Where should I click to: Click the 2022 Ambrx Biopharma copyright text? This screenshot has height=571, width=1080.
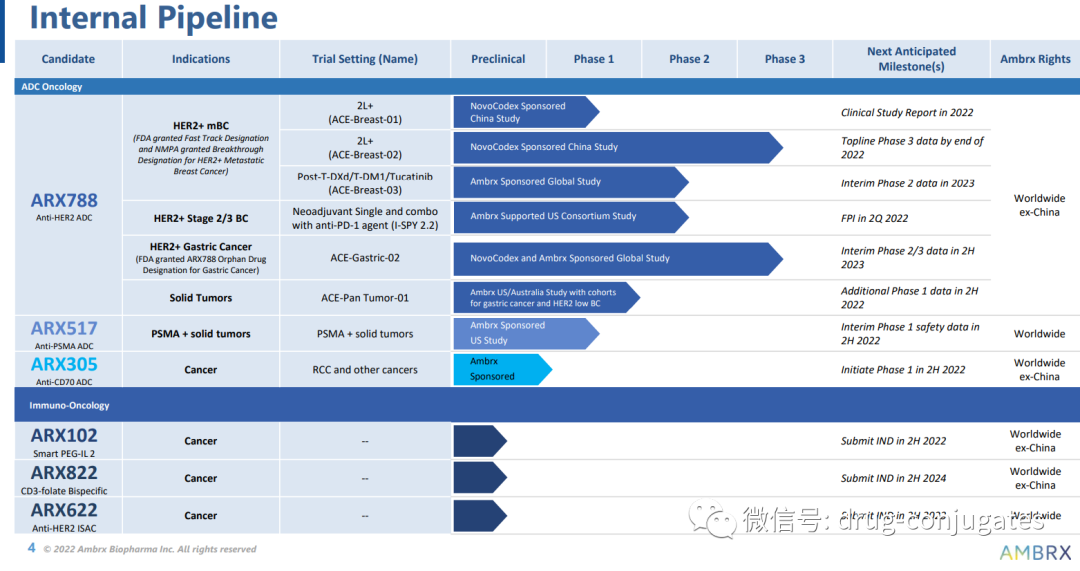pyautogui.click(x=149, y=549)
